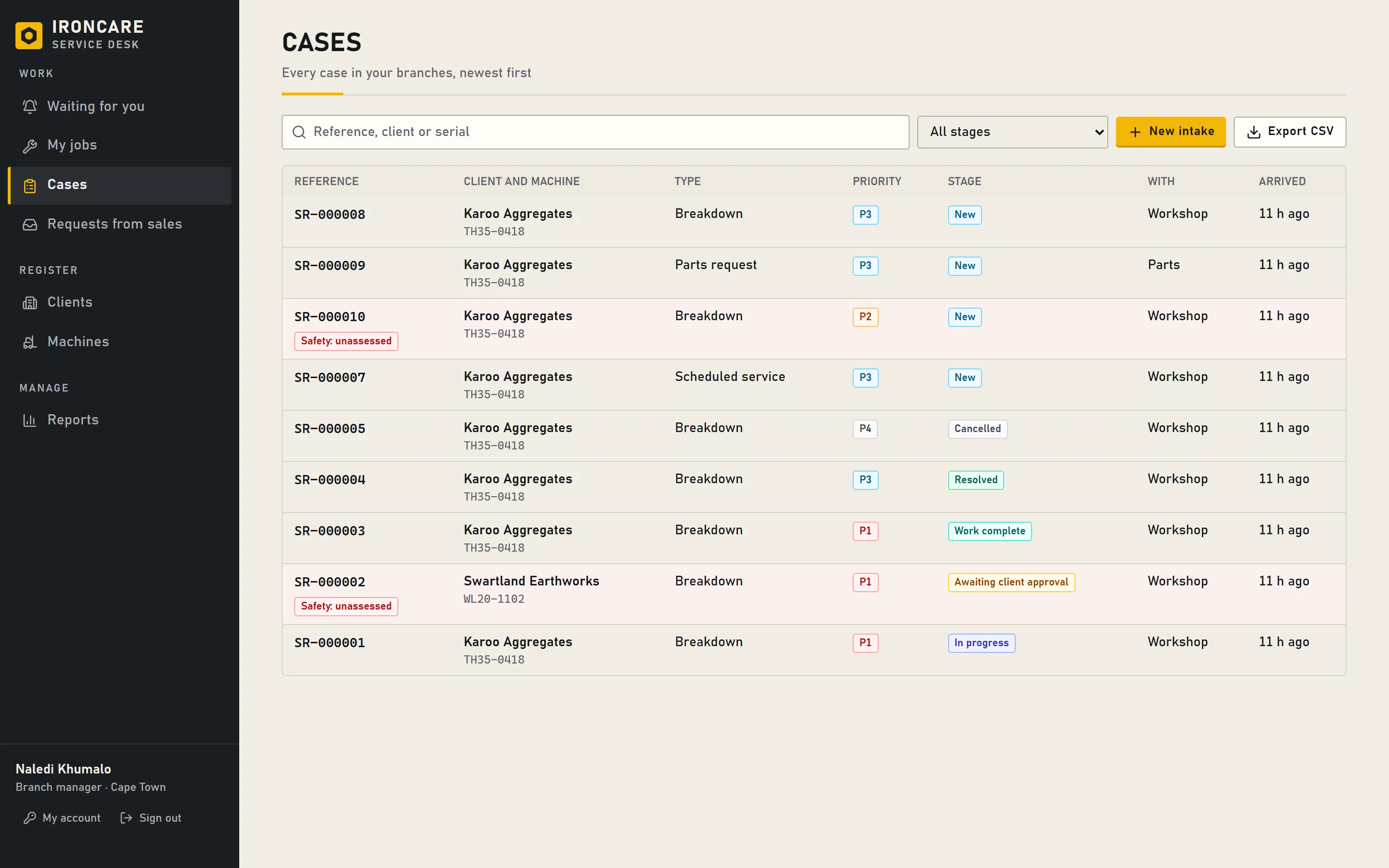Click the wrench icon beside My jobs
Screen dimensions: 1389x868
coord(30,146)
